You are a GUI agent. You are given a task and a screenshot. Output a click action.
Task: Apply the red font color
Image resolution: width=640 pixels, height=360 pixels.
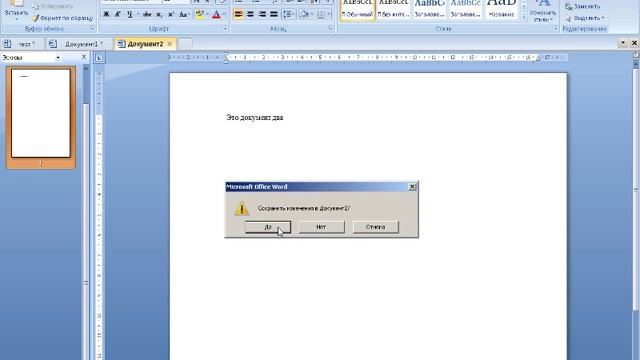(x=216, y=14)
